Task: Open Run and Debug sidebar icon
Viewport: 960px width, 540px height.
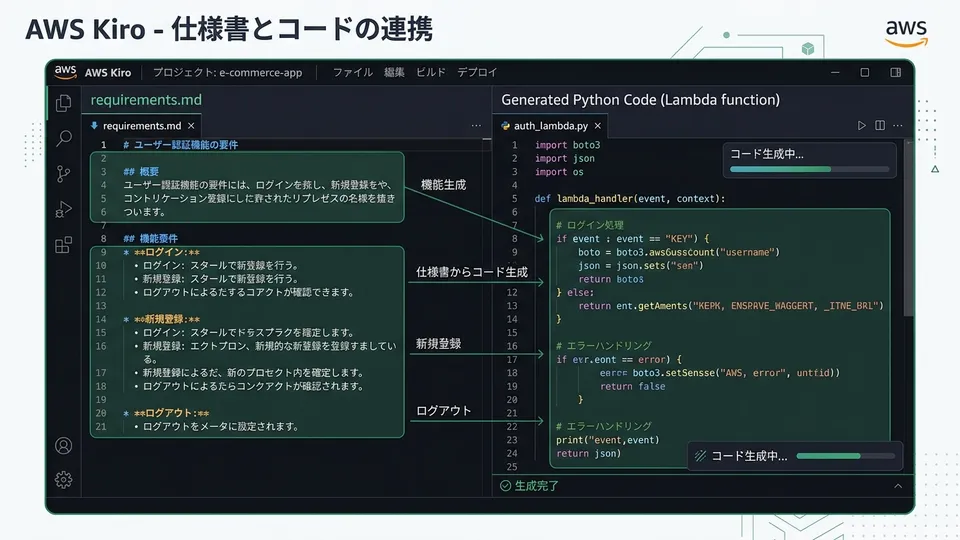Action: pos(64,209)
